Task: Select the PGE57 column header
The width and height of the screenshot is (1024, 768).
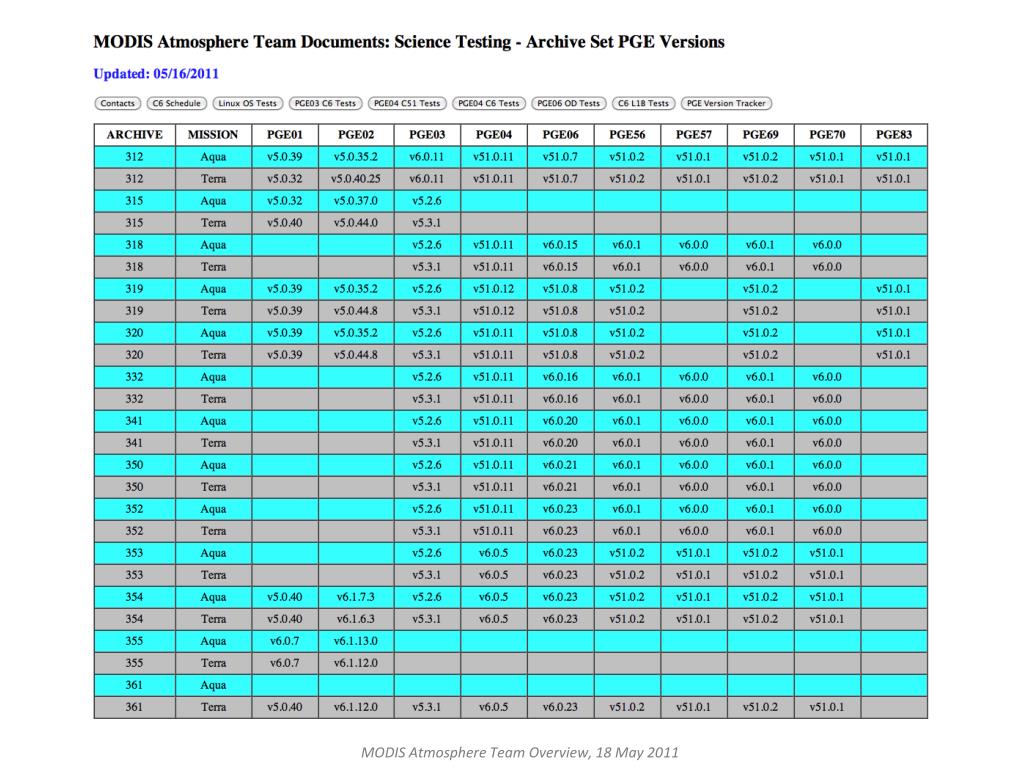Action: [694, 135]
